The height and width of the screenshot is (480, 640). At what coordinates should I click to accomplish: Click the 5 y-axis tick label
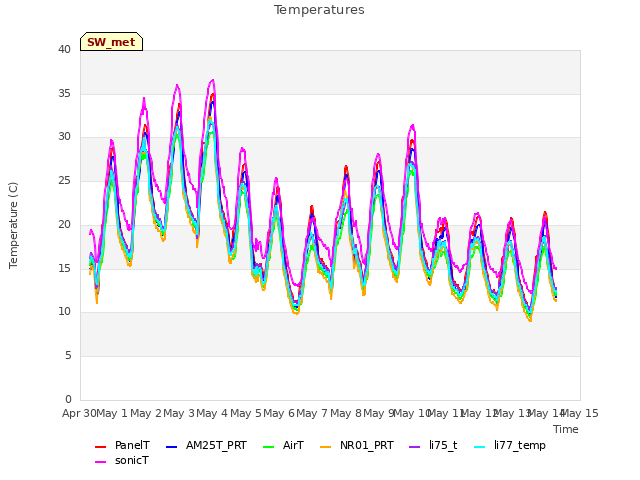coord(68,356)
